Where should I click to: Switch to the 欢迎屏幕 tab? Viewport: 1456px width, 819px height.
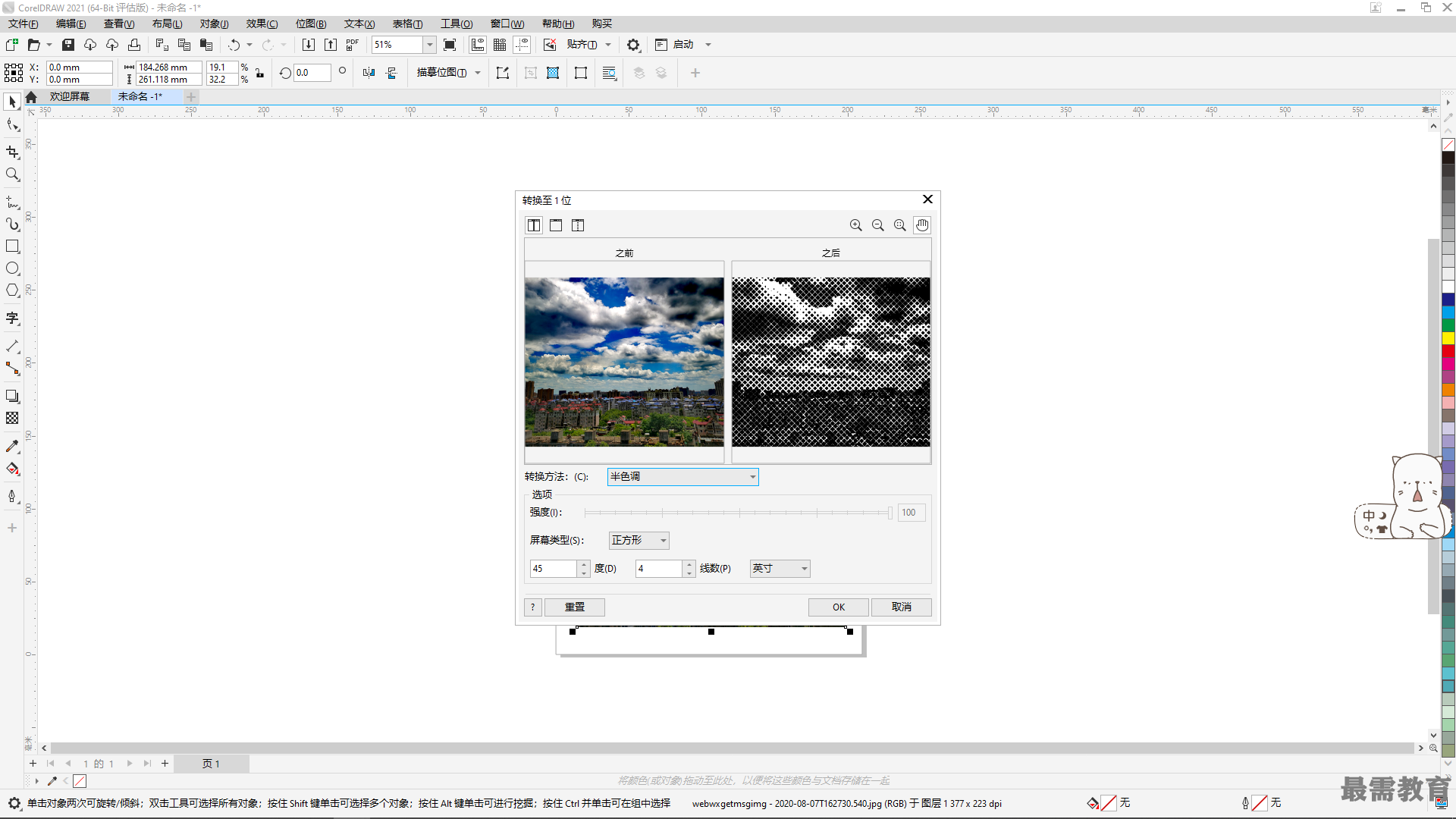point(70,96)
